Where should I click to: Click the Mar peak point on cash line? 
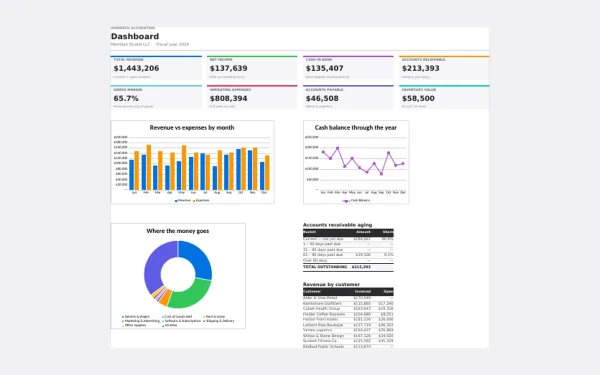pyautogui.click(x=338, y=148)
